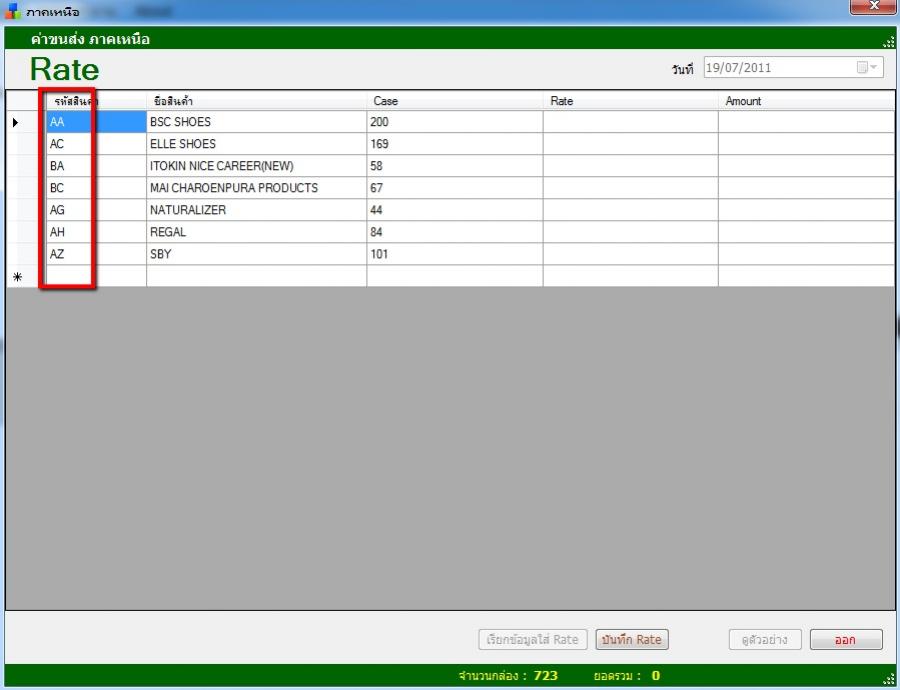
Task: Click the บันทึก Rate button
Action: 632,639
